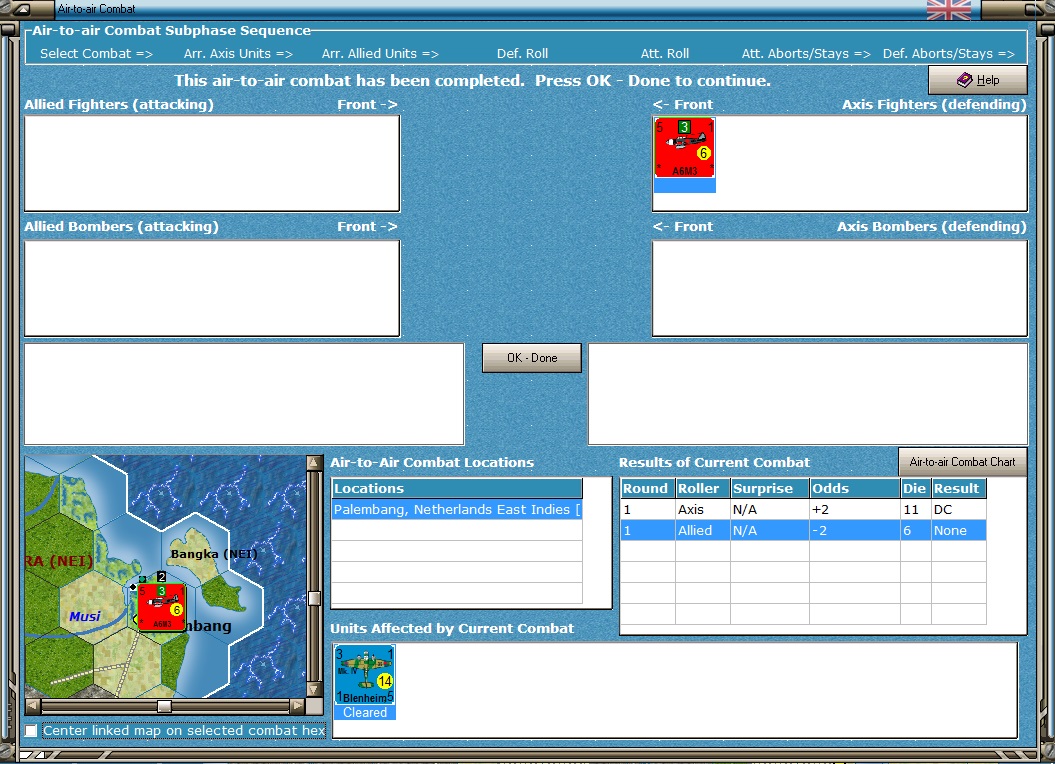The width and height of the screenshot is (1055, 764).
Task: Click map horizontal scrollbar left arrow
Action: pos(33,706)
